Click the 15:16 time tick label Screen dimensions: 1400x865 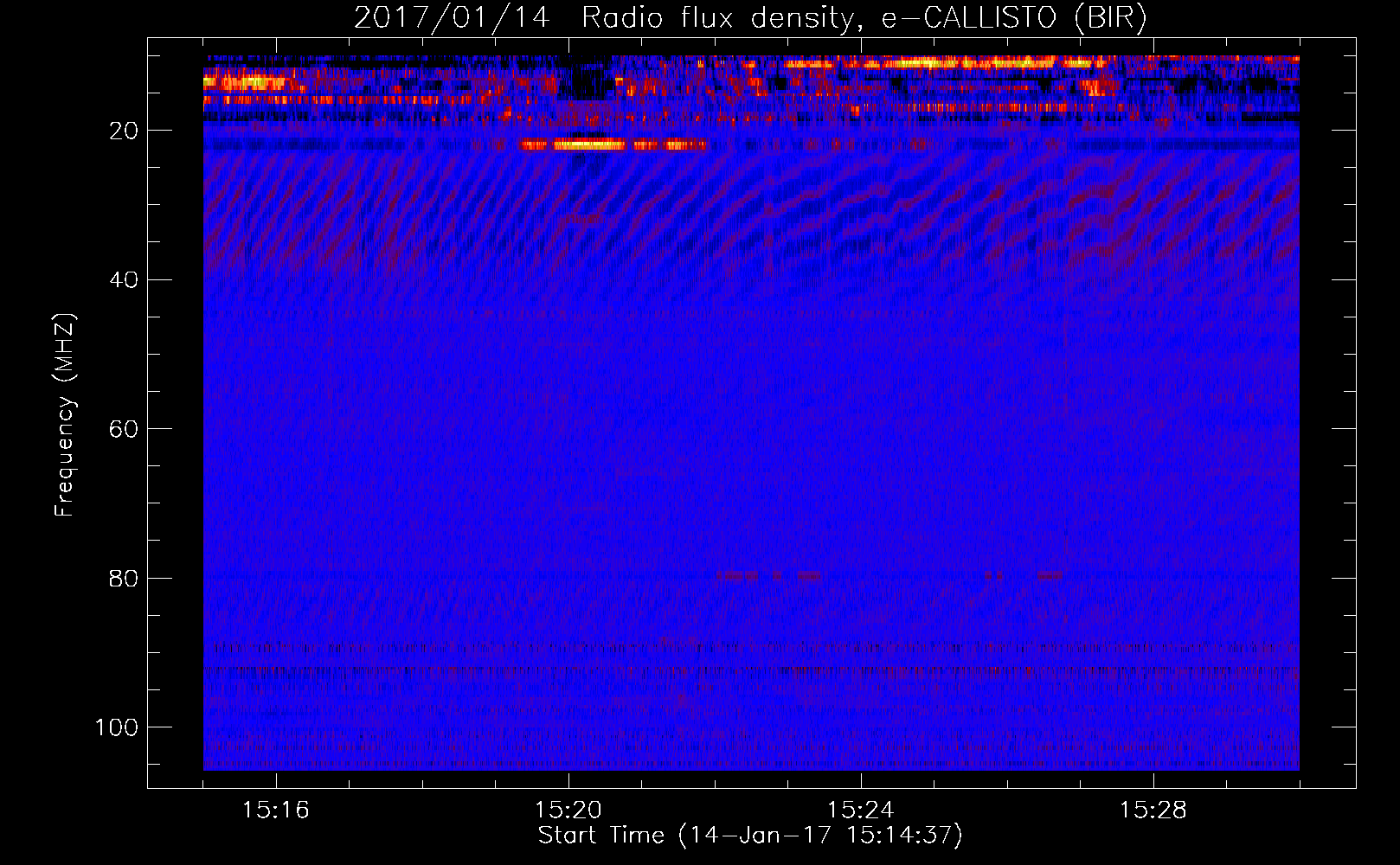click(x=276, y=811)
